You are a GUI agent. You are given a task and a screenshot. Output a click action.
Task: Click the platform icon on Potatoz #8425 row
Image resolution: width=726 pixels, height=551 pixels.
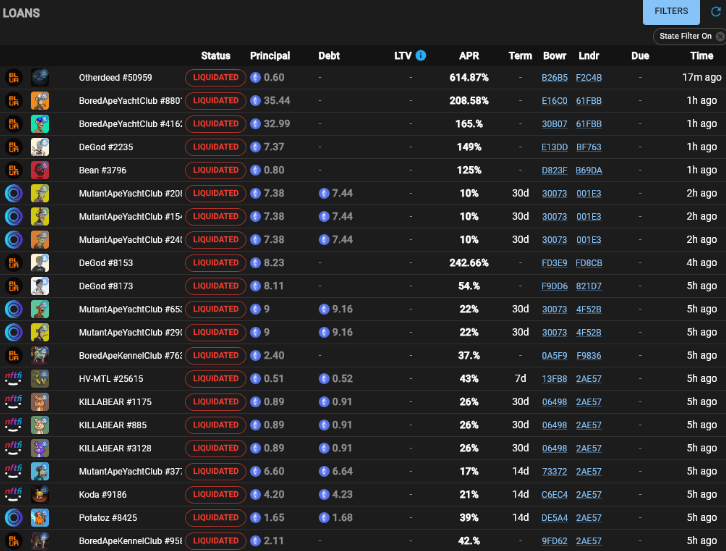14,518
